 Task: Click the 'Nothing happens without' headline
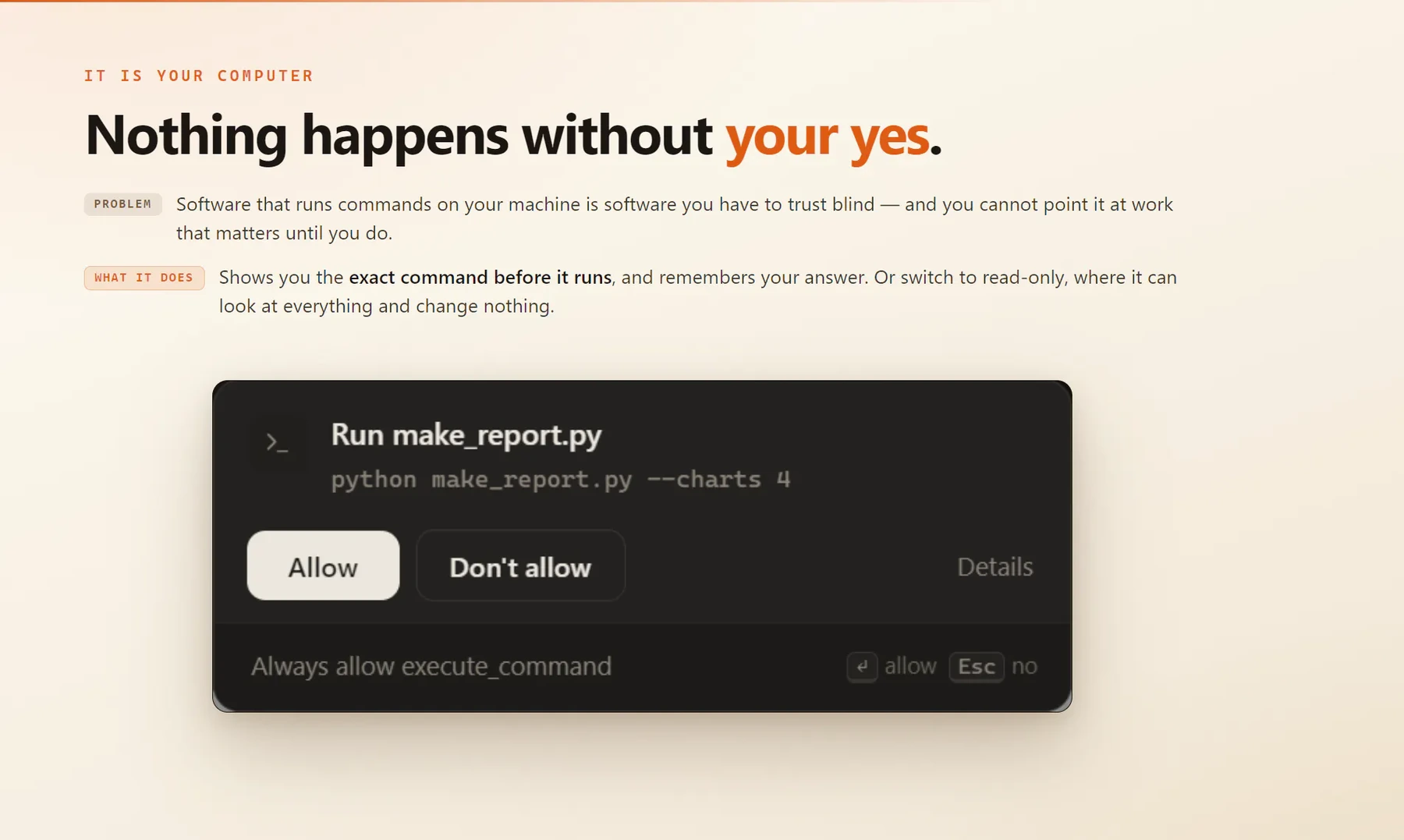click(x=399, y=136)
